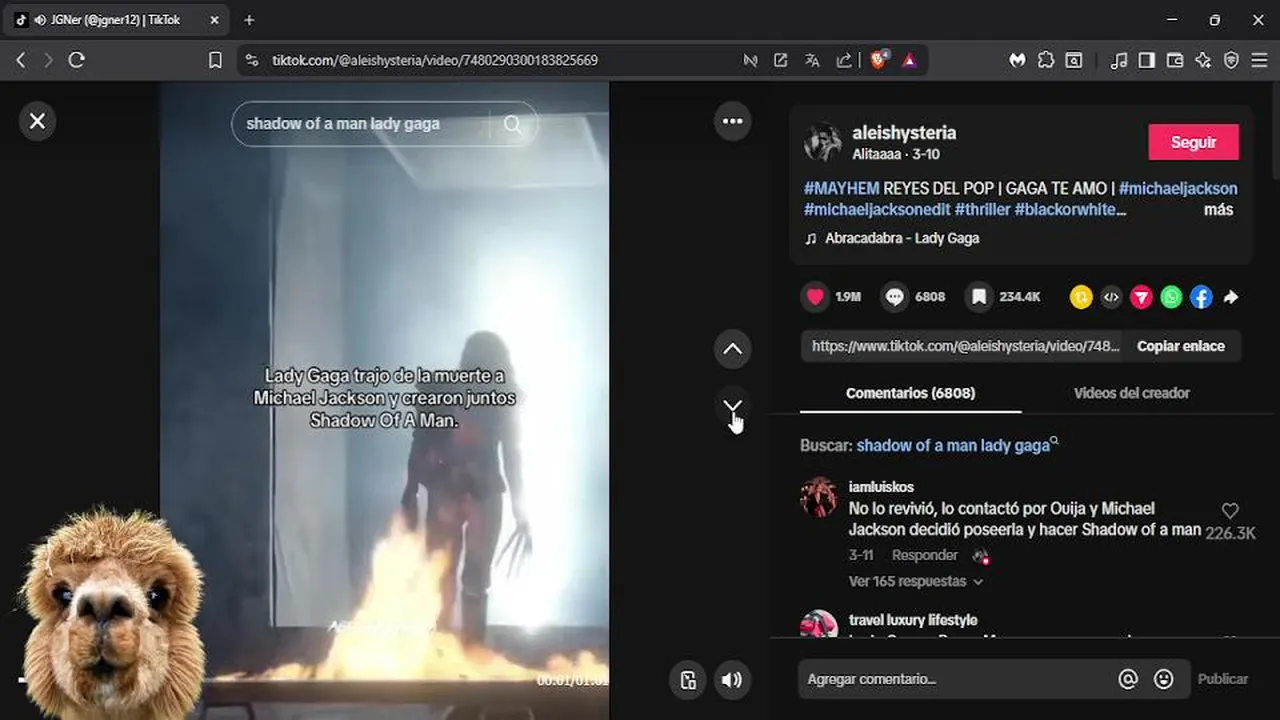
Task: Open comments via speech bubble icon
Action: pyautogui.click(x=895, y=297)
